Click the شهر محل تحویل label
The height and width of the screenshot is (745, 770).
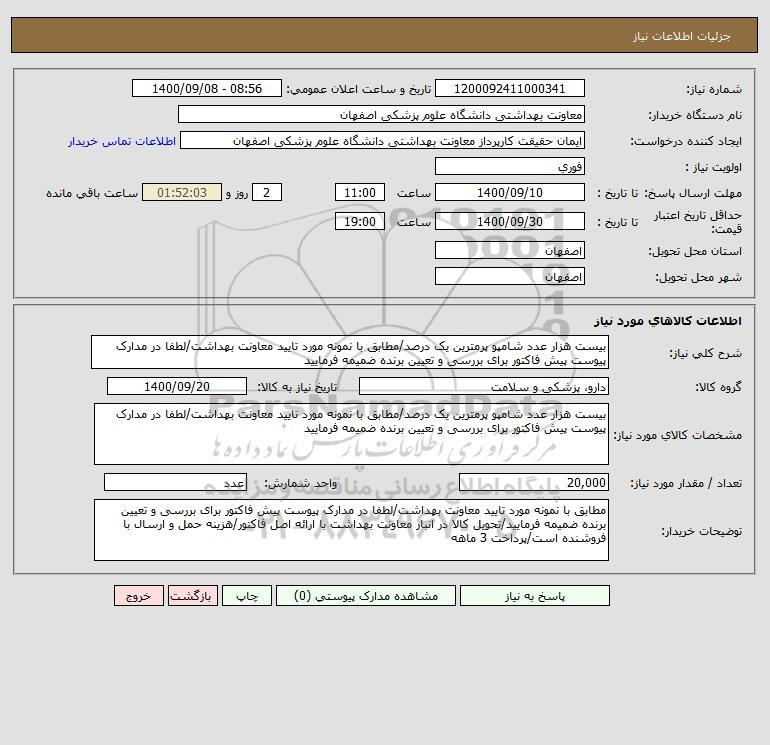(699, 277)
